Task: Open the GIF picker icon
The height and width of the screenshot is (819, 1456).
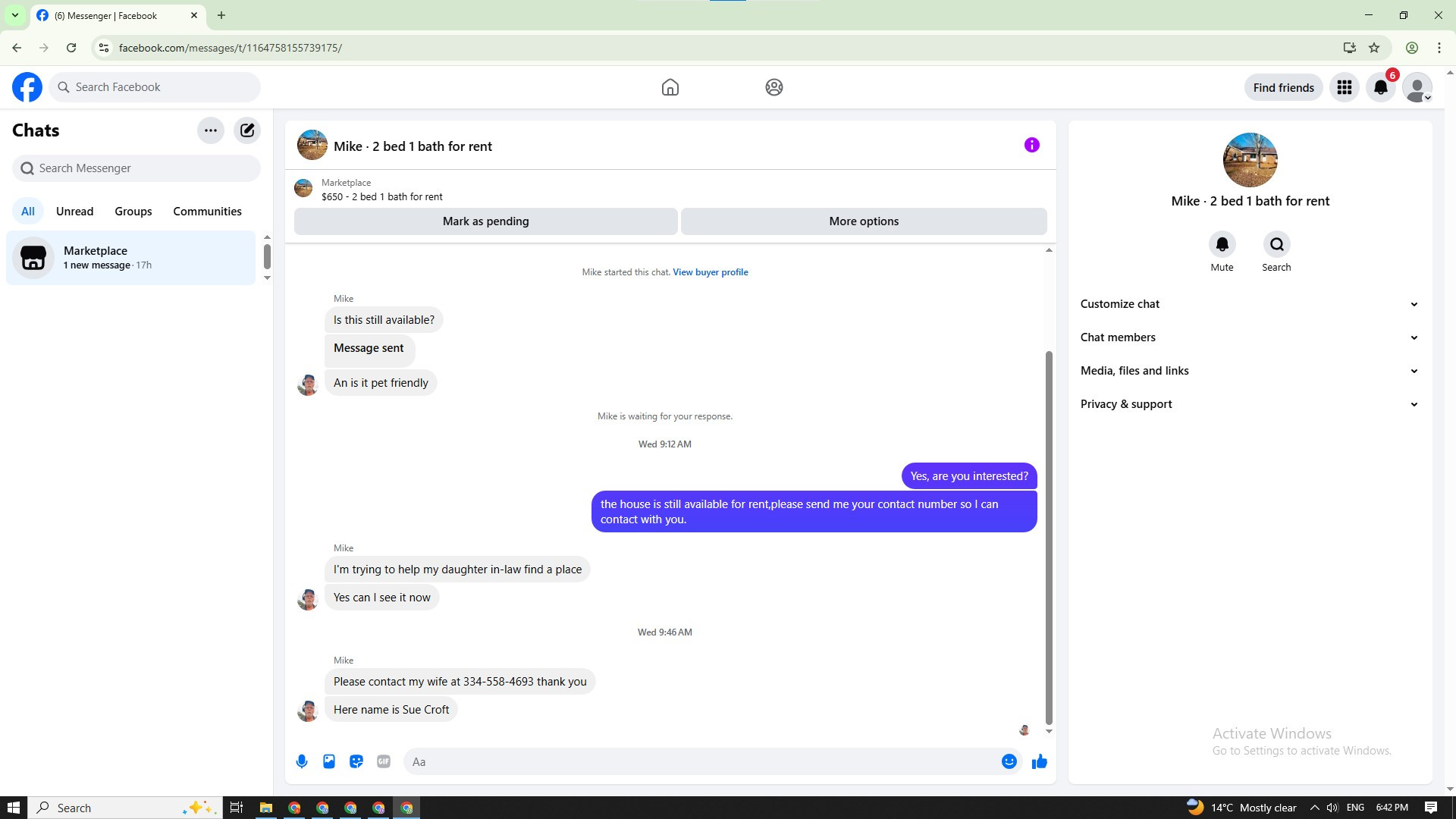Action: coord(384,761)
